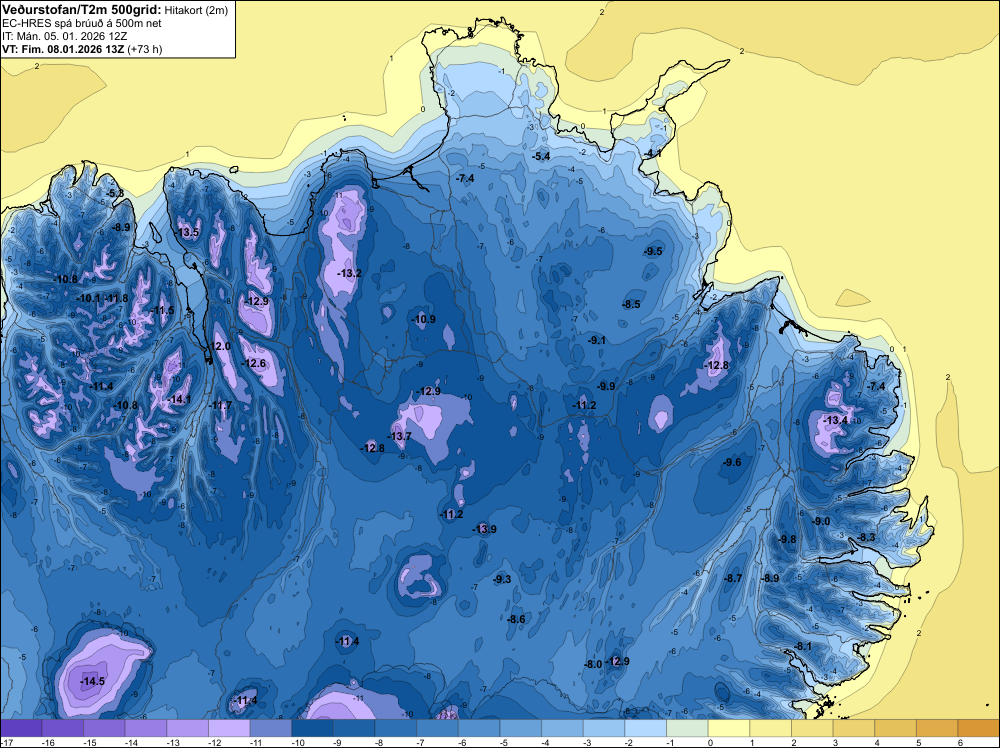
Task: Click the -12.0 temperature value on map
Action: click(x=219, y=346)
